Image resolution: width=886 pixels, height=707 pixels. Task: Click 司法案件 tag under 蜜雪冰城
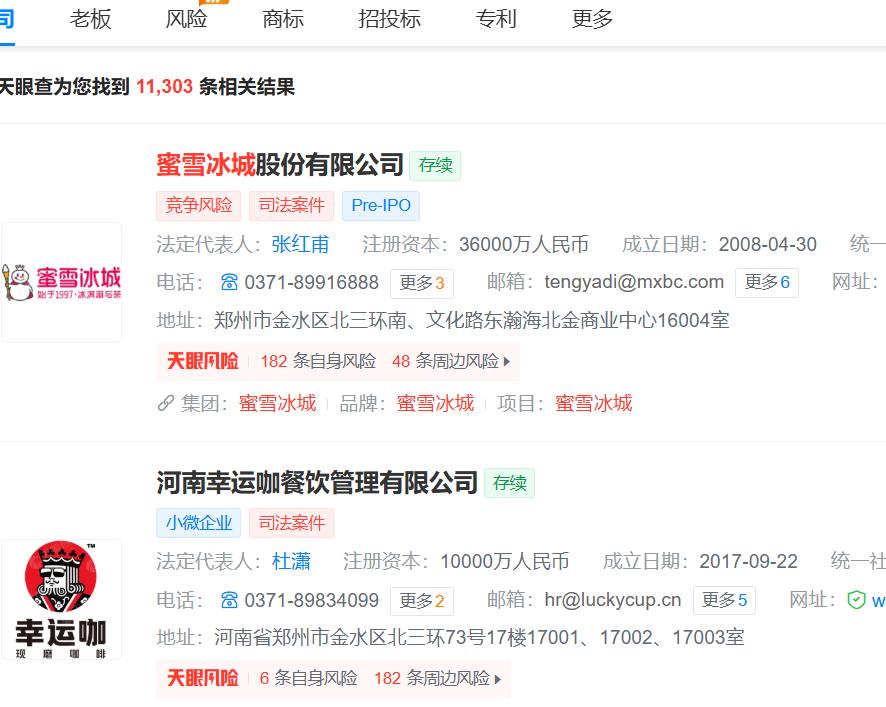pyautogui.click(x=292, y=206)
